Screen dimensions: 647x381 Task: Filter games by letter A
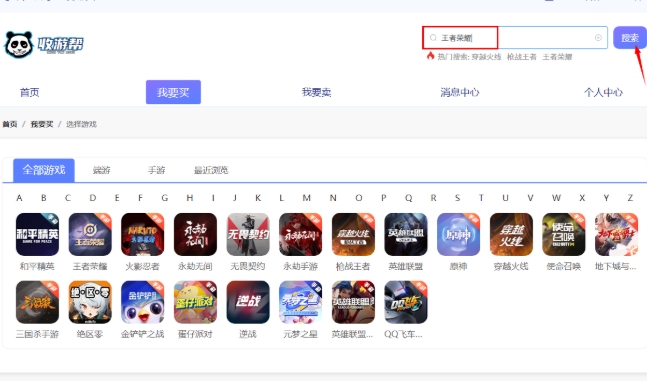(x=19, y=198)
